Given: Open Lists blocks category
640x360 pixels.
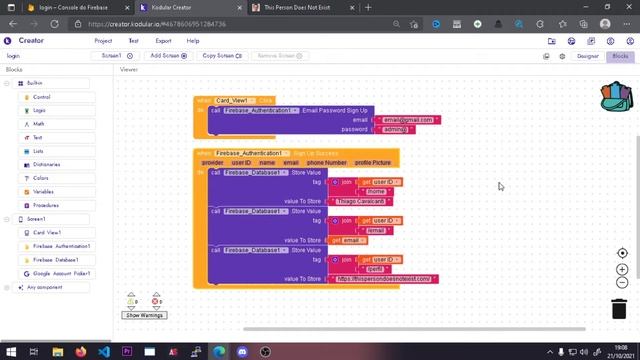Looking at the screenshot, I should [56, 151].
